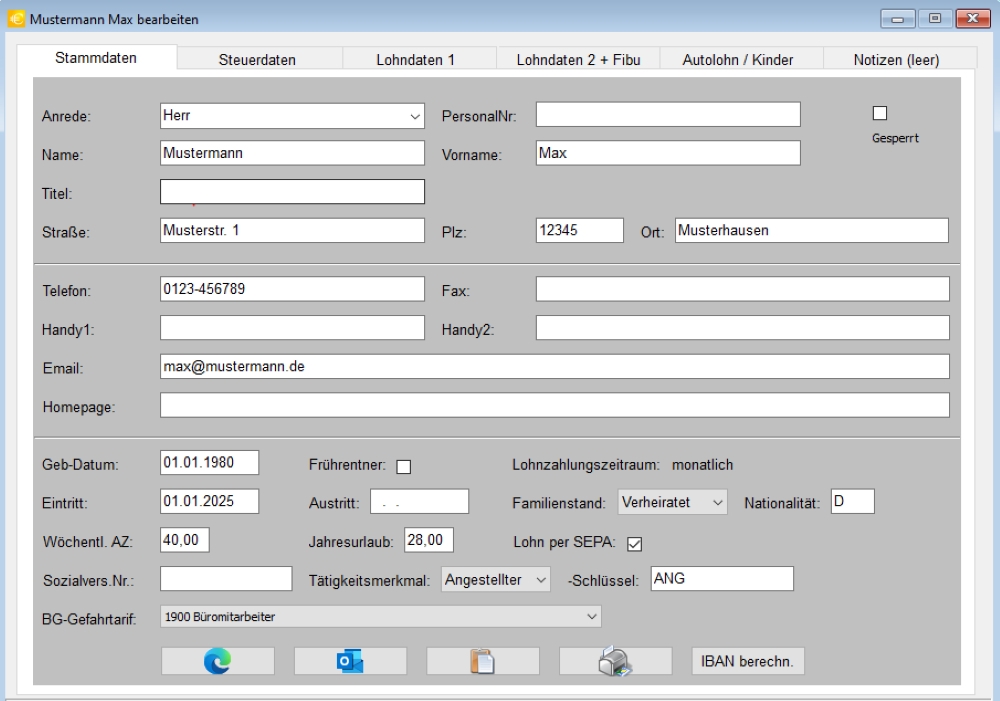The image size is (1000, 701).
Task: Open the BG-Gefahrtarif dropdown
Action: (x=380, y=617)
